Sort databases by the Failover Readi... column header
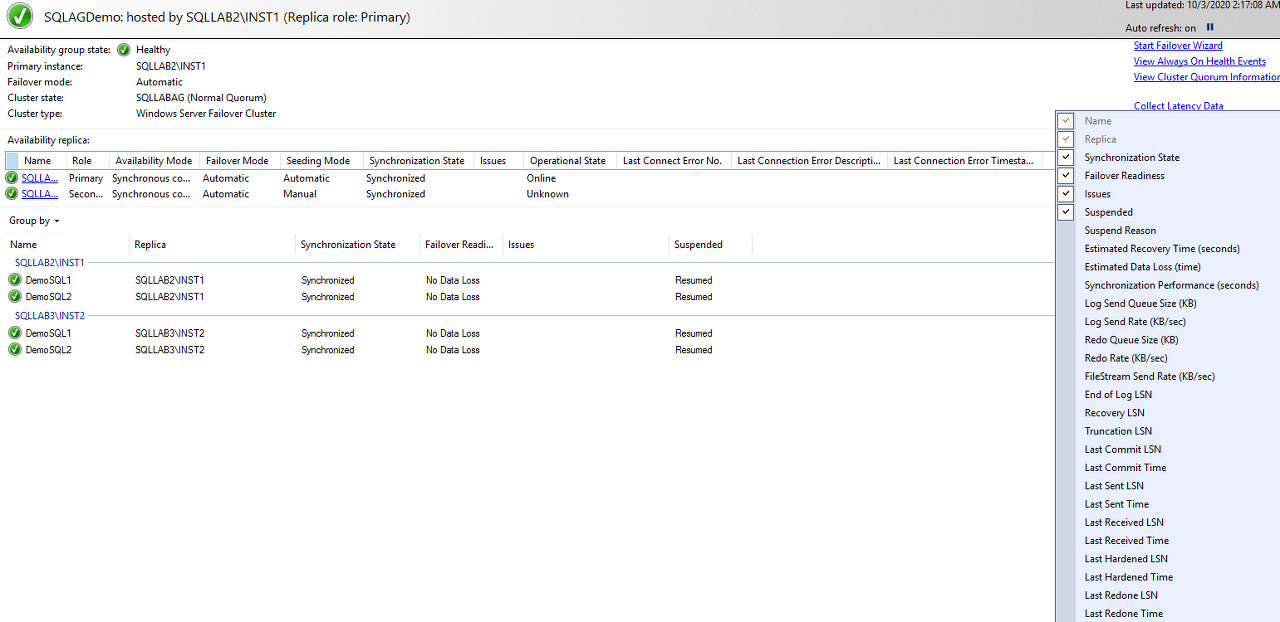The width and height of the screenshot is (1280, 622). click(x=460, y=245)
